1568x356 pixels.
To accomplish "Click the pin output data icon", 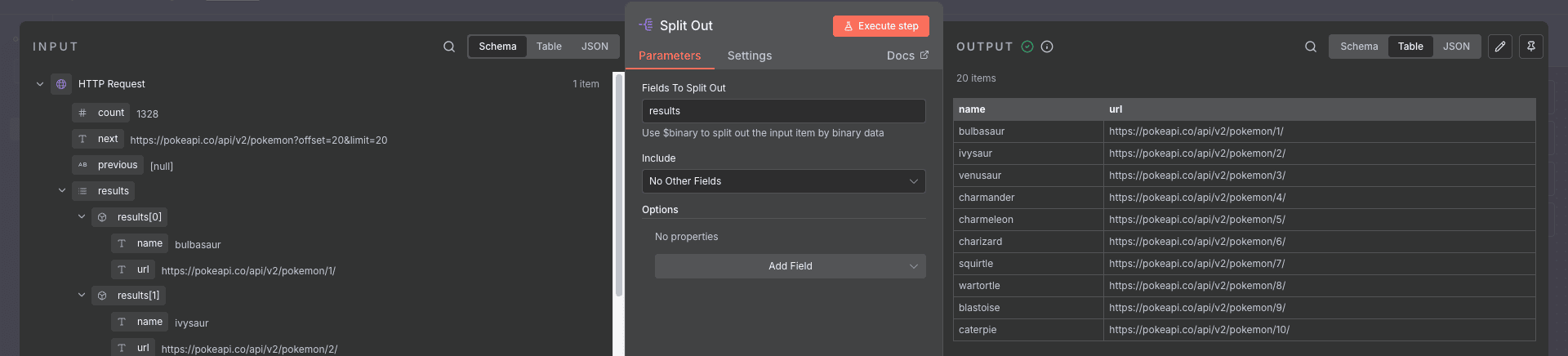I will pos(1531,47).
